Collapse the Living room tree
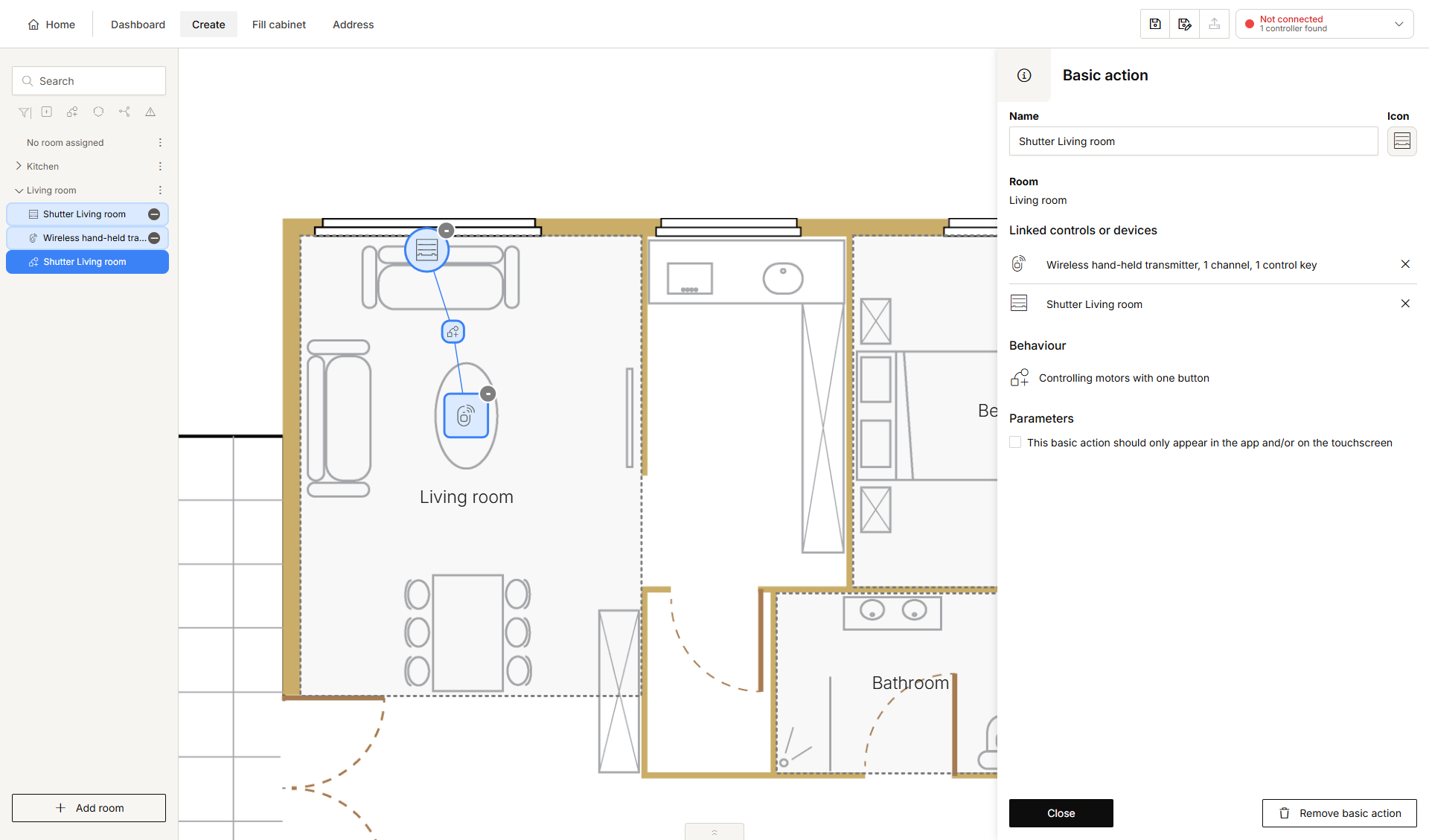1429x840 pixels. [x=19, y=190]
